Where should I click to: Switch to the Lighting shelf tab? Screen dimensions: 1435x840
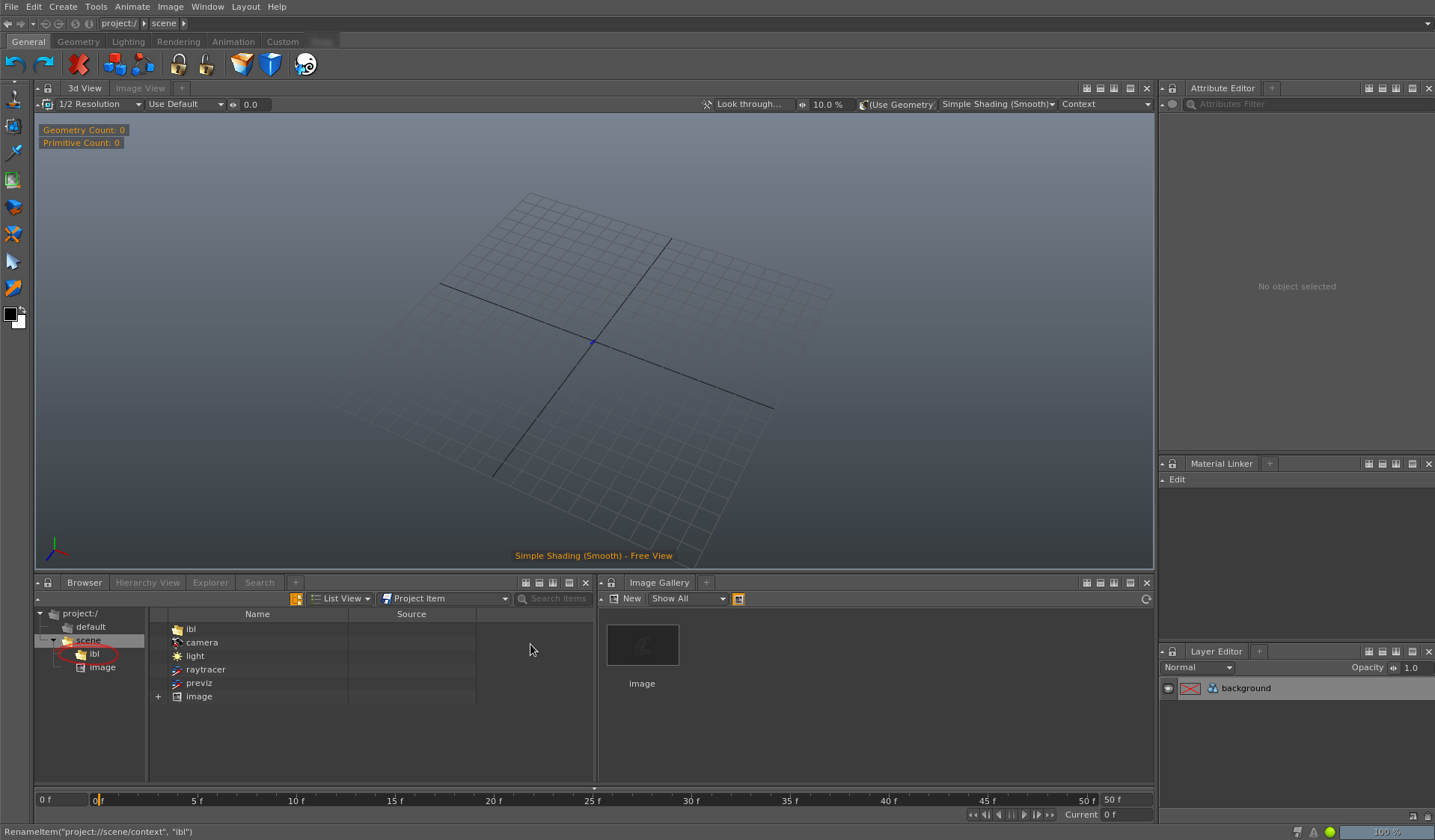point(129,42)
